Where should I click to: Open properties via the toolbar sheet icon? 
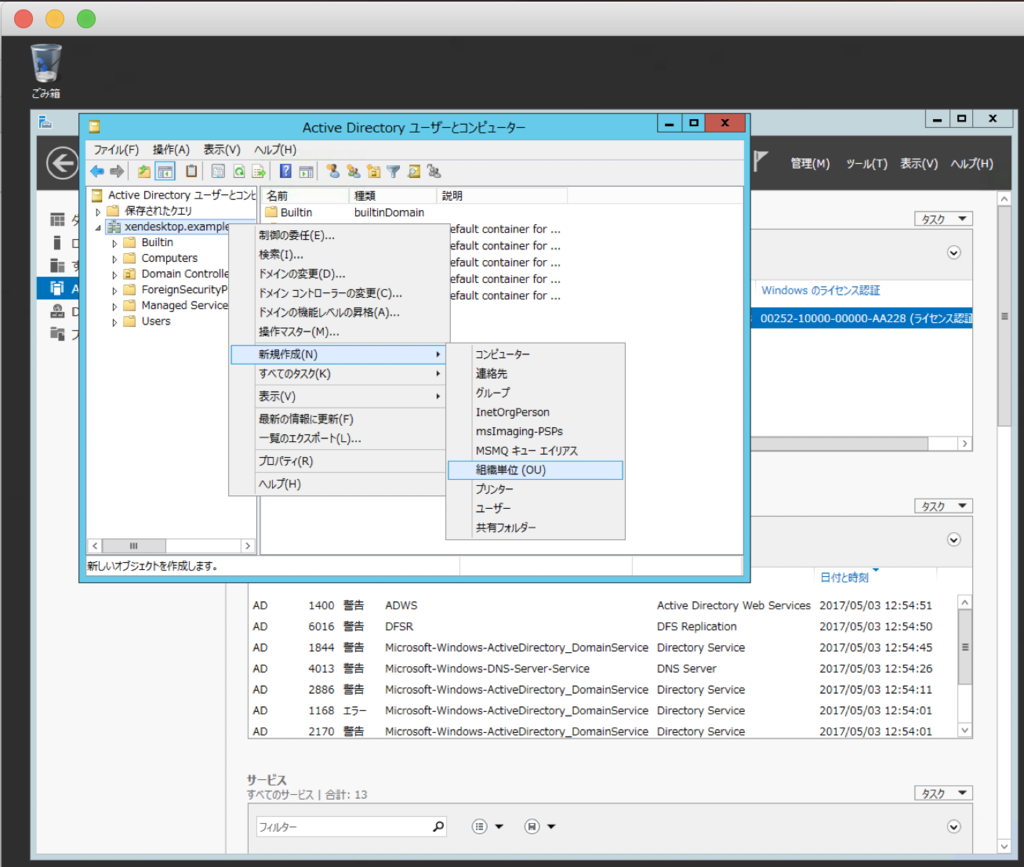tap(218, 171)
